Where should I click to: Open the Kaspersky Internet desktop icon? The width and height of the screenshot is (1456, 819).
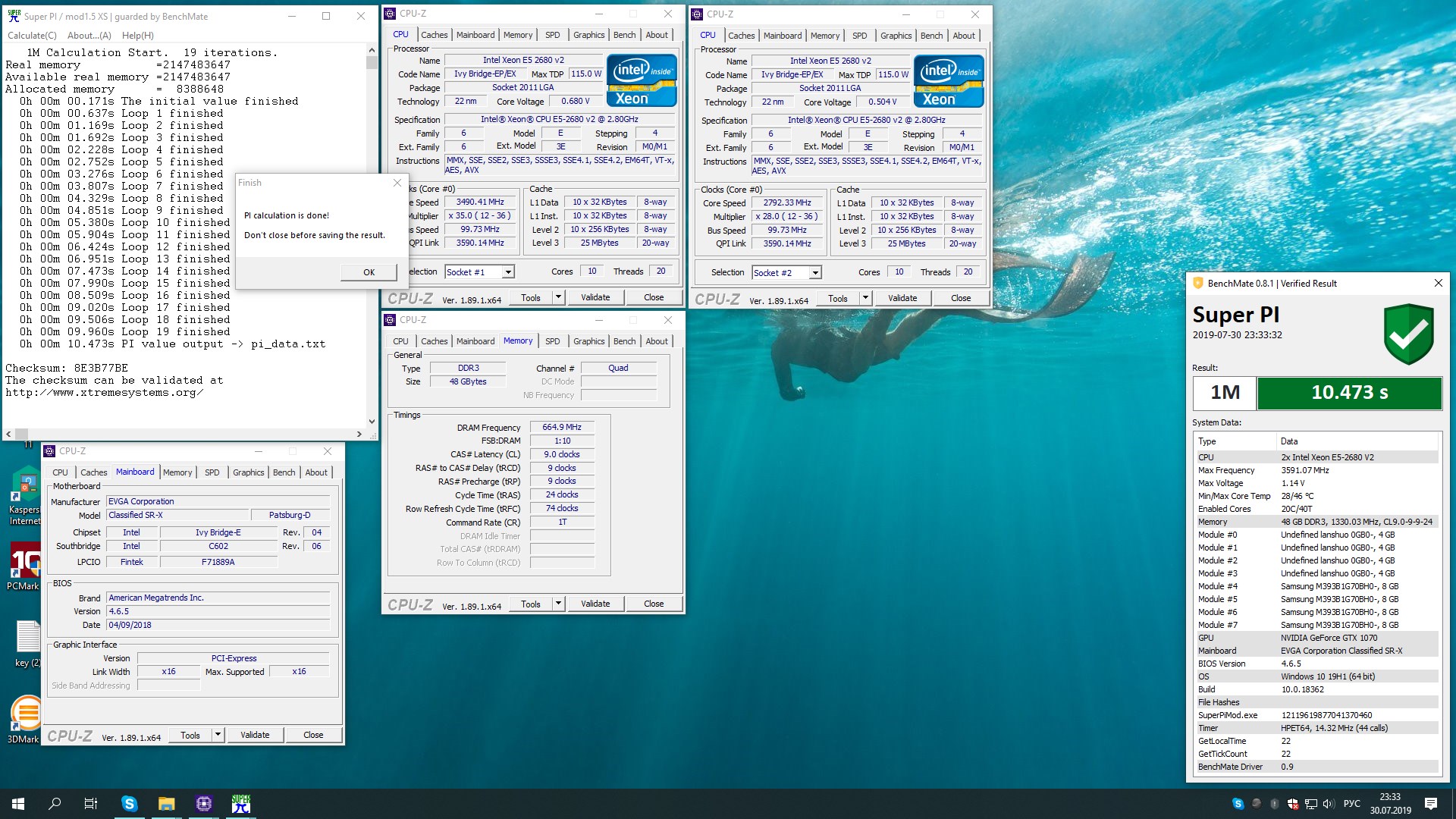click(24, 494)
